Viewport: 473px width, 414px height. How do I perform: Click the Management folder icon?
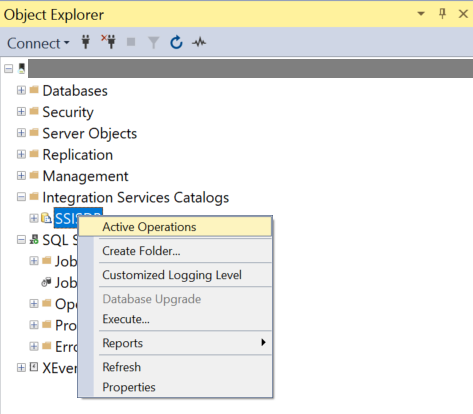click(x=34, y=175)
